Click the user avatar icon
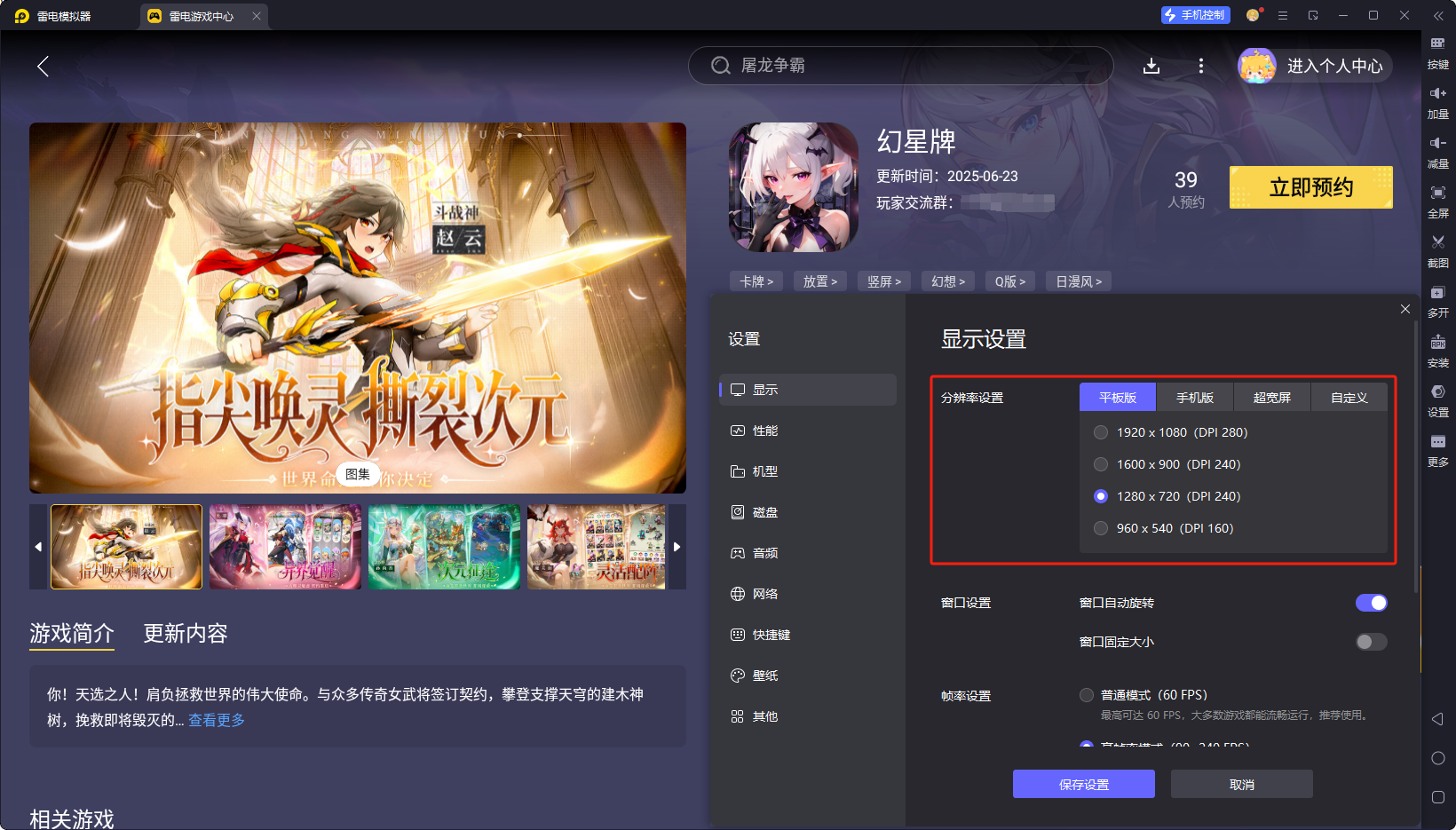Screen dimensions: 1456x830 [1257, 66]
